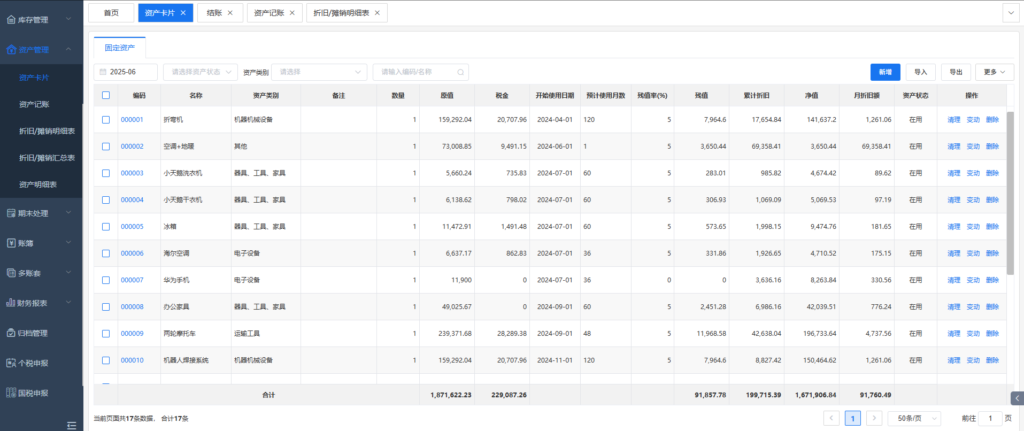Expand the 期末处理 sidebar menu chevron
The width and height of the screenshot is (1024, 431).
69,212
